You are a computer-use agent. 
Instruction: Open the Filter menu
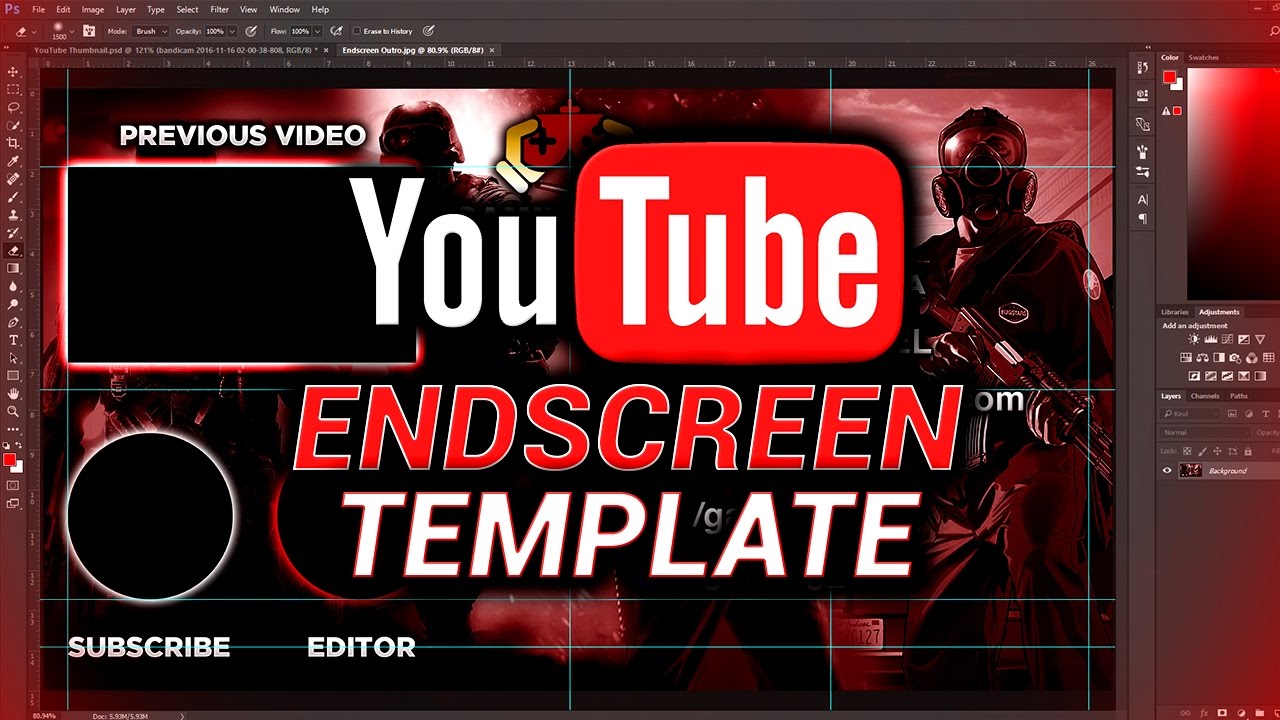(x=220, y=9)
